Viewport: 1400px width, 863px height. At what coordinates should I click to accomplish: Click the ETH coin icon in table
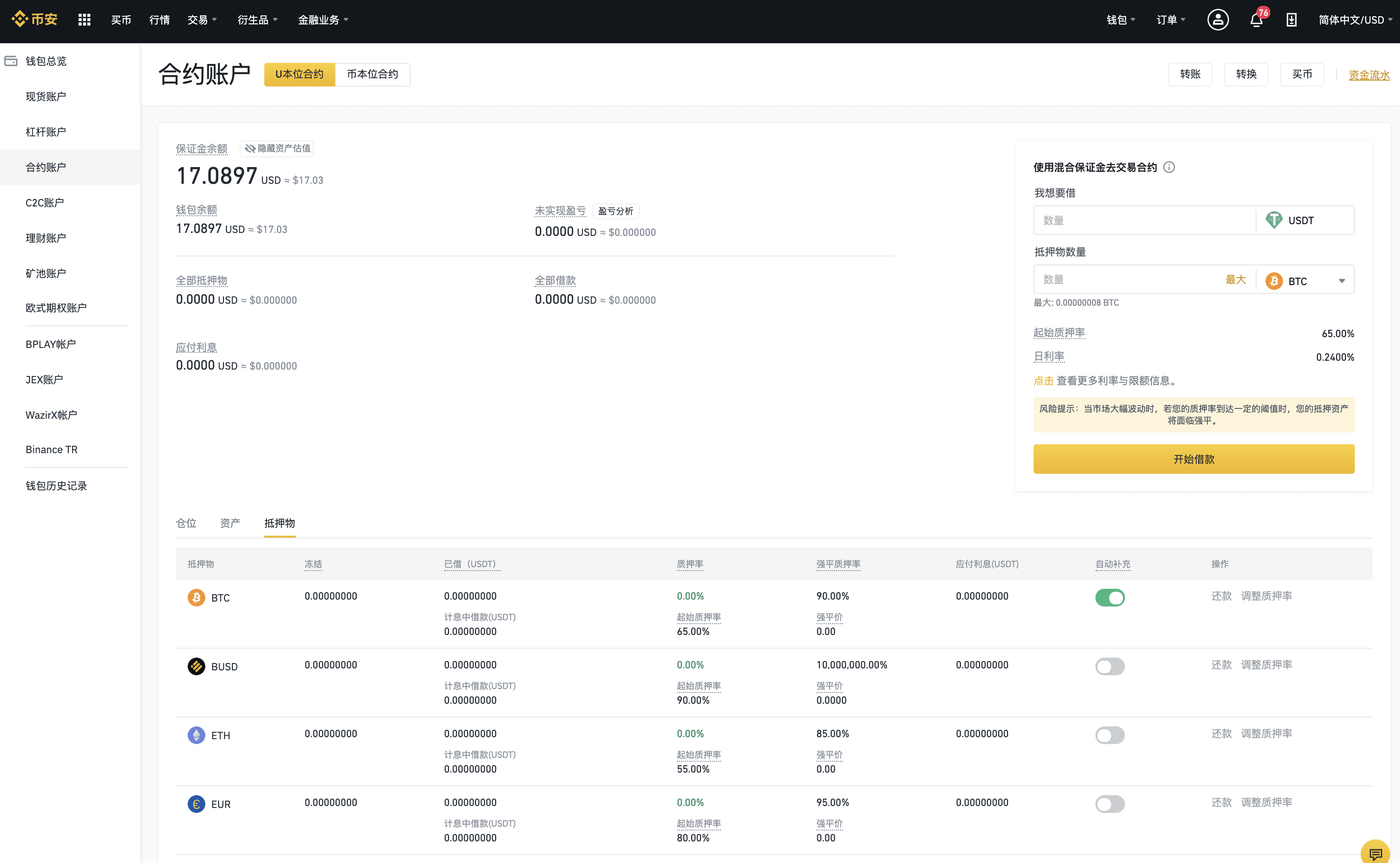pos(196,735)
